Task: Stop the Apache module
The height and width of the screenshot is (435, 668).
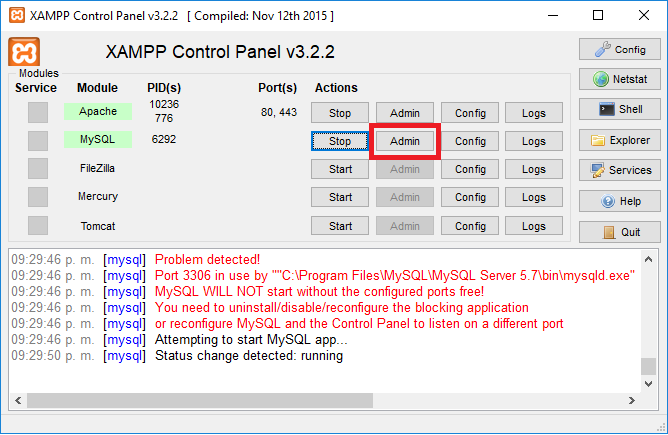Action: pos(340,113)
